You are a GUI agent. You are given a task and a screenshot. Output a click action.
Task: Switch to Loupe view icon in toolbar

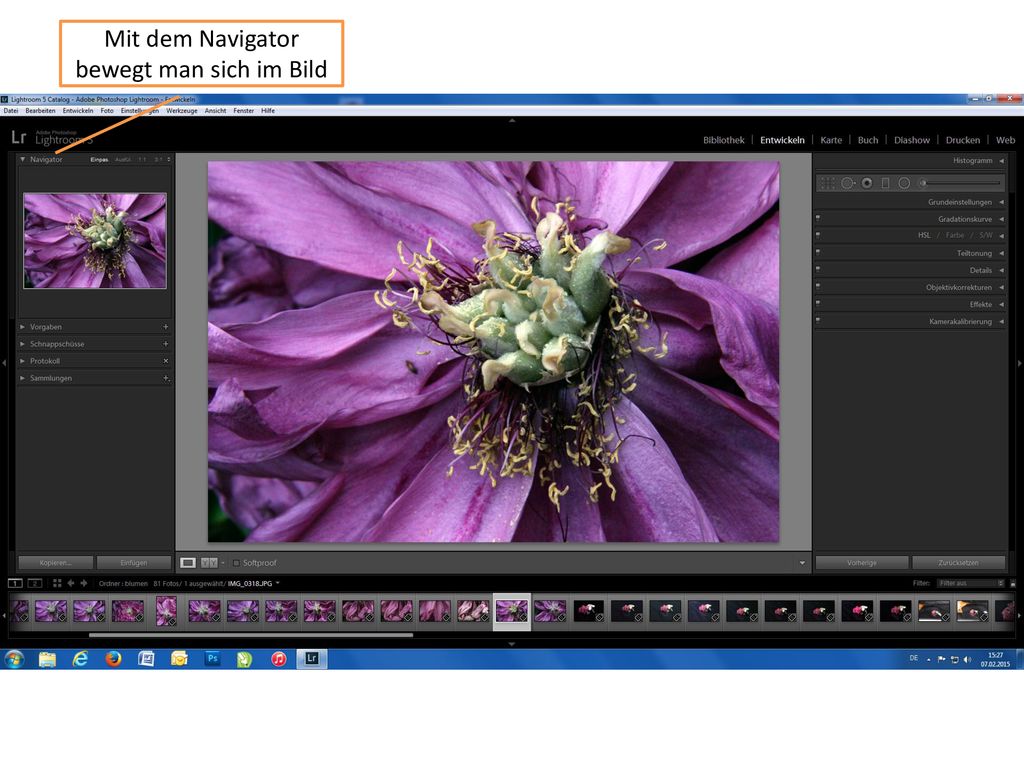[188, 562]
